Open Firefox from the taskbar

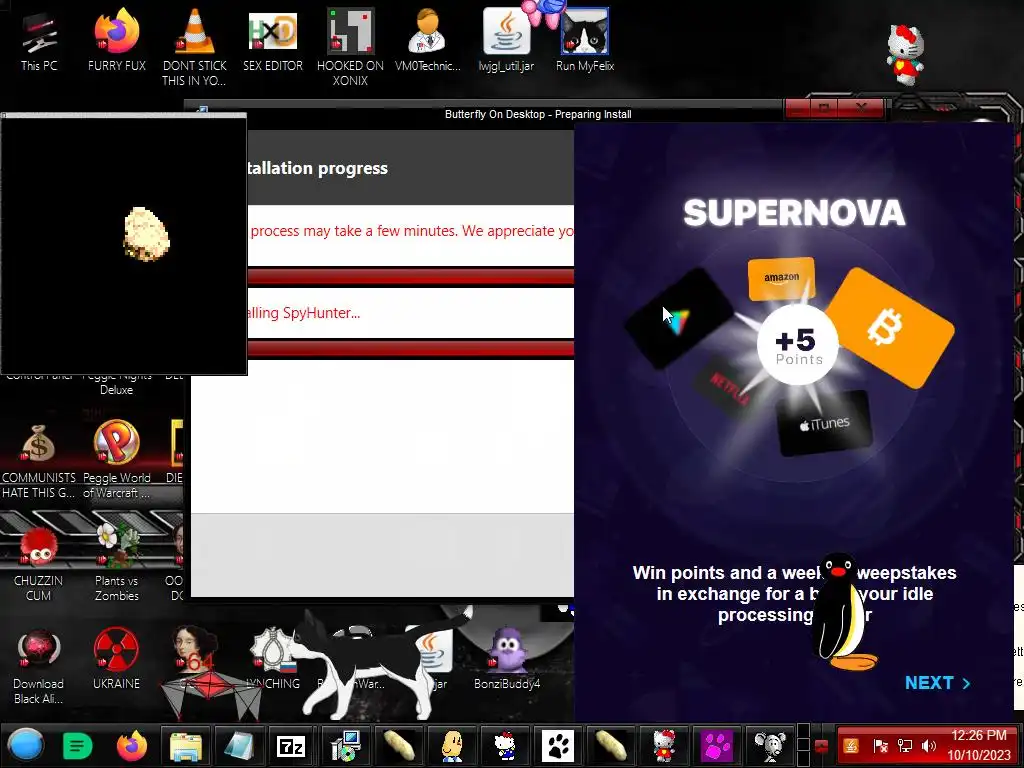131,745
